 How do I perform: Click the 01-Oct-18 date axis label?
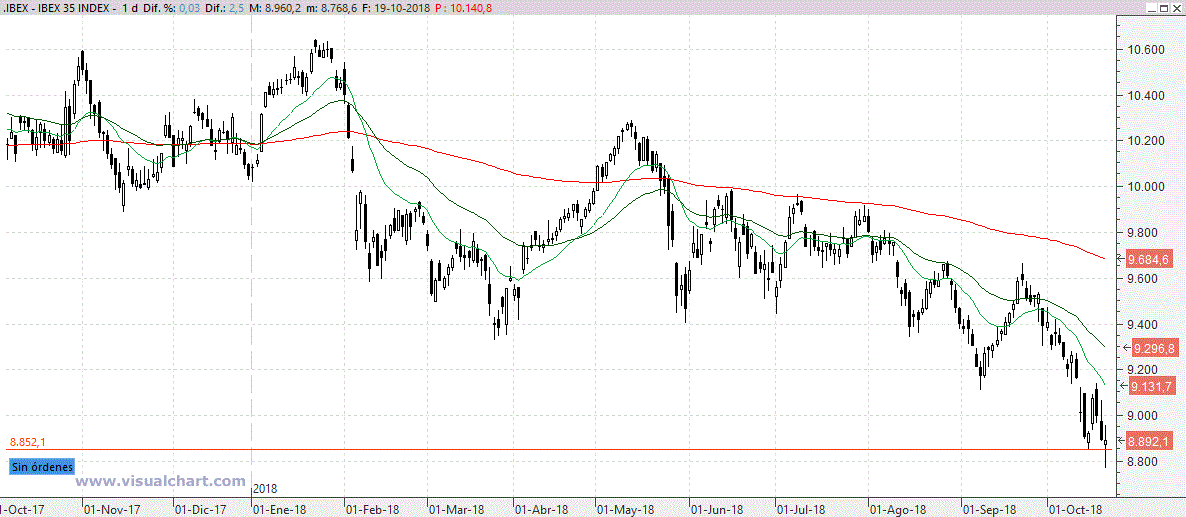point(1077,509)
